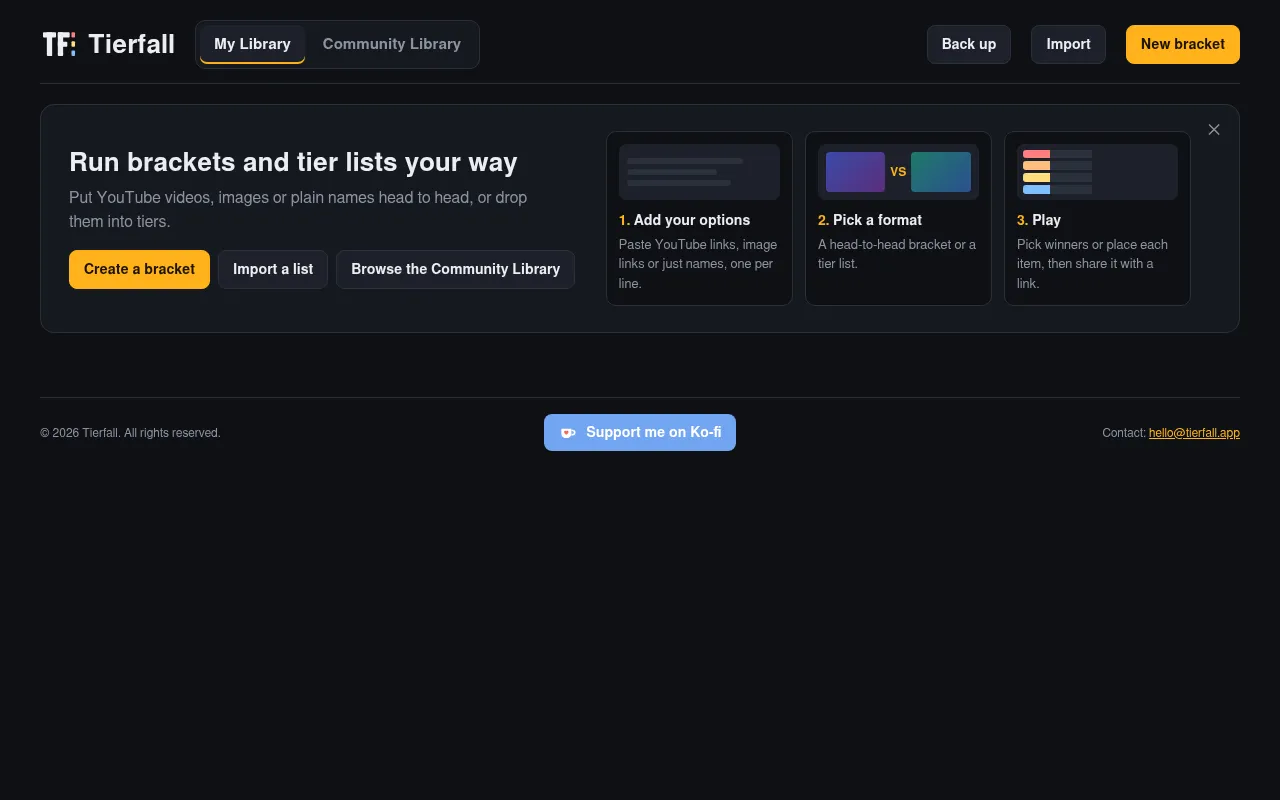Click the 'Contact:' label in footer

click(x=1124, y=433)
